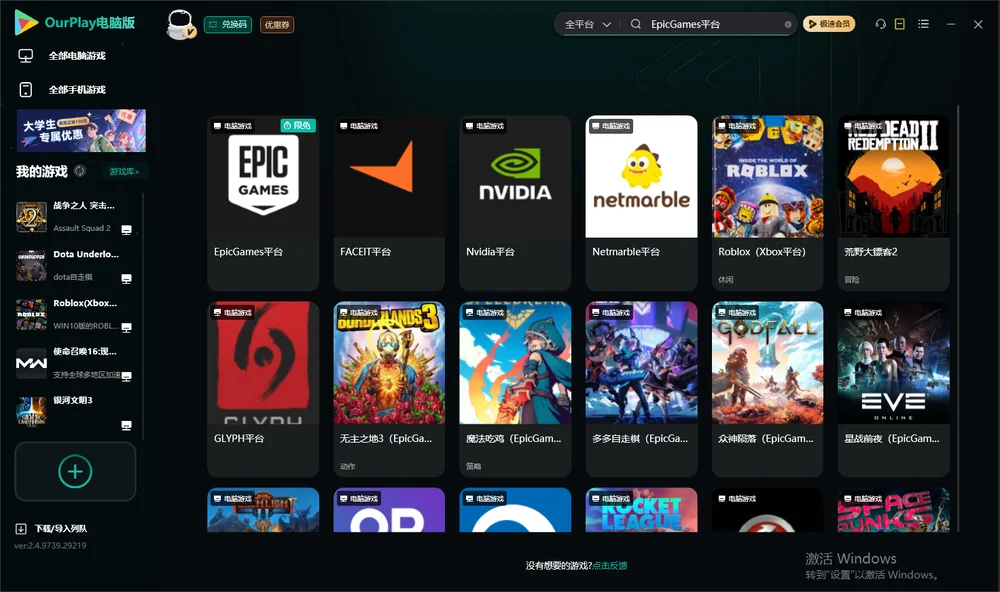
Task: Open the 多多自走棋 game card
Action: [x=641, y=389]
